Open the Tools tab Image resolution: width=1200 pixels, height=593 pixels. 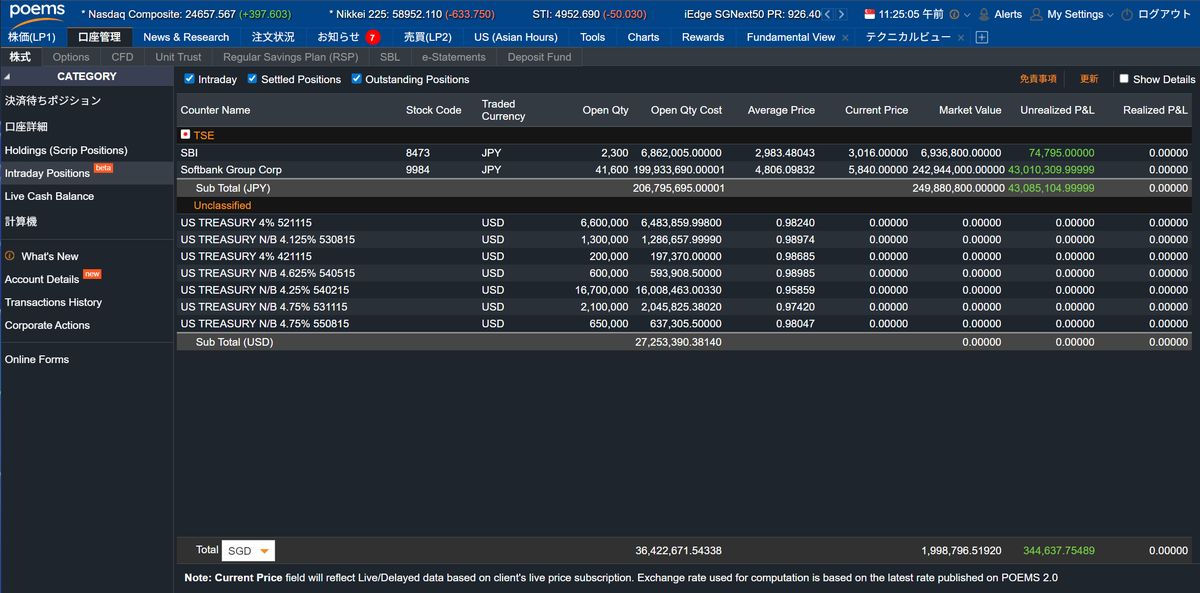pos(592,37)
